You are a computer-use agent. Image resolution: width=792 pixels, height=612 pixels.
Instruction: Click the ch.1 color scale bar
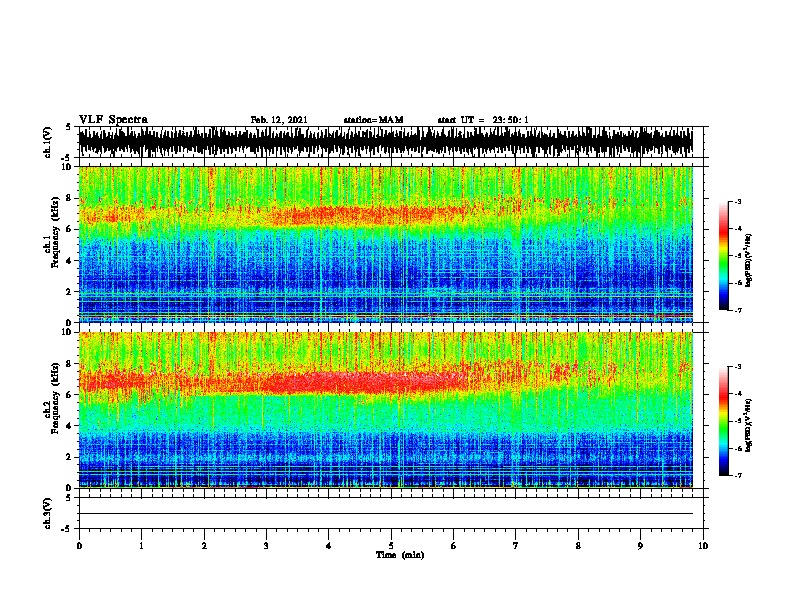coord(724,256)
